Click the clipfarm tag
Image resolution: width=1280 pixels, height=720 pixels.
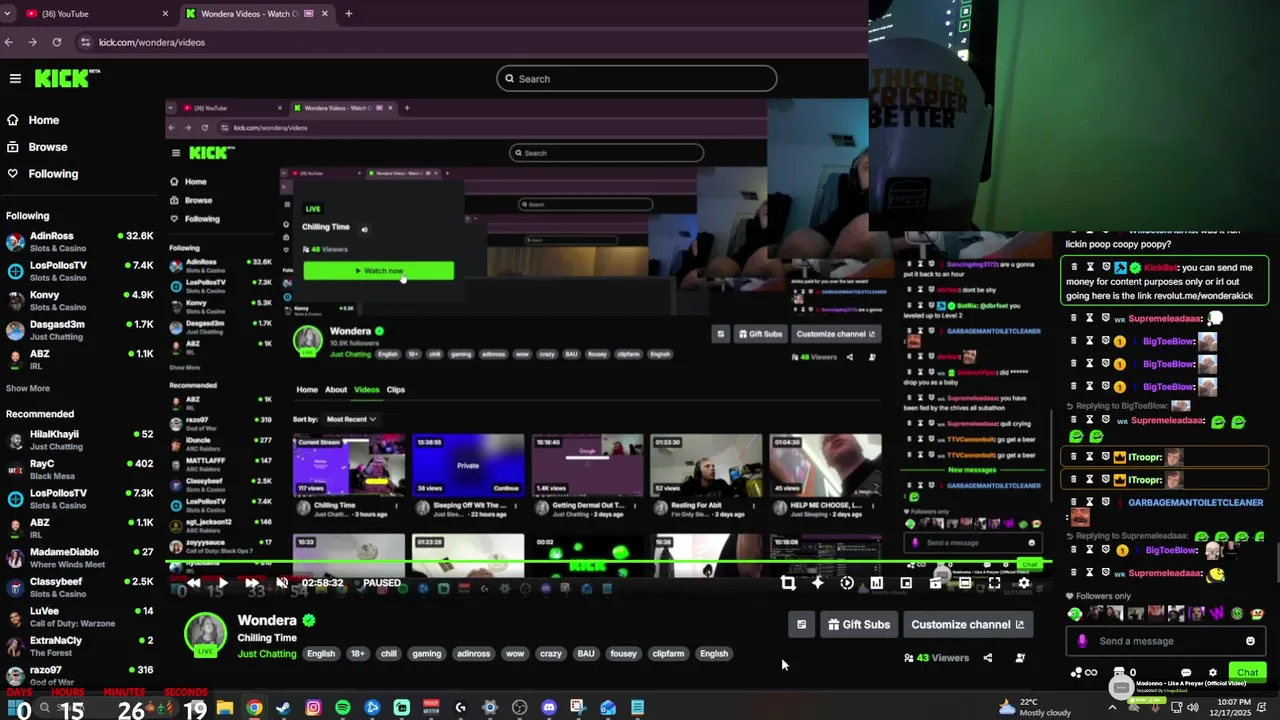point(668,654)
